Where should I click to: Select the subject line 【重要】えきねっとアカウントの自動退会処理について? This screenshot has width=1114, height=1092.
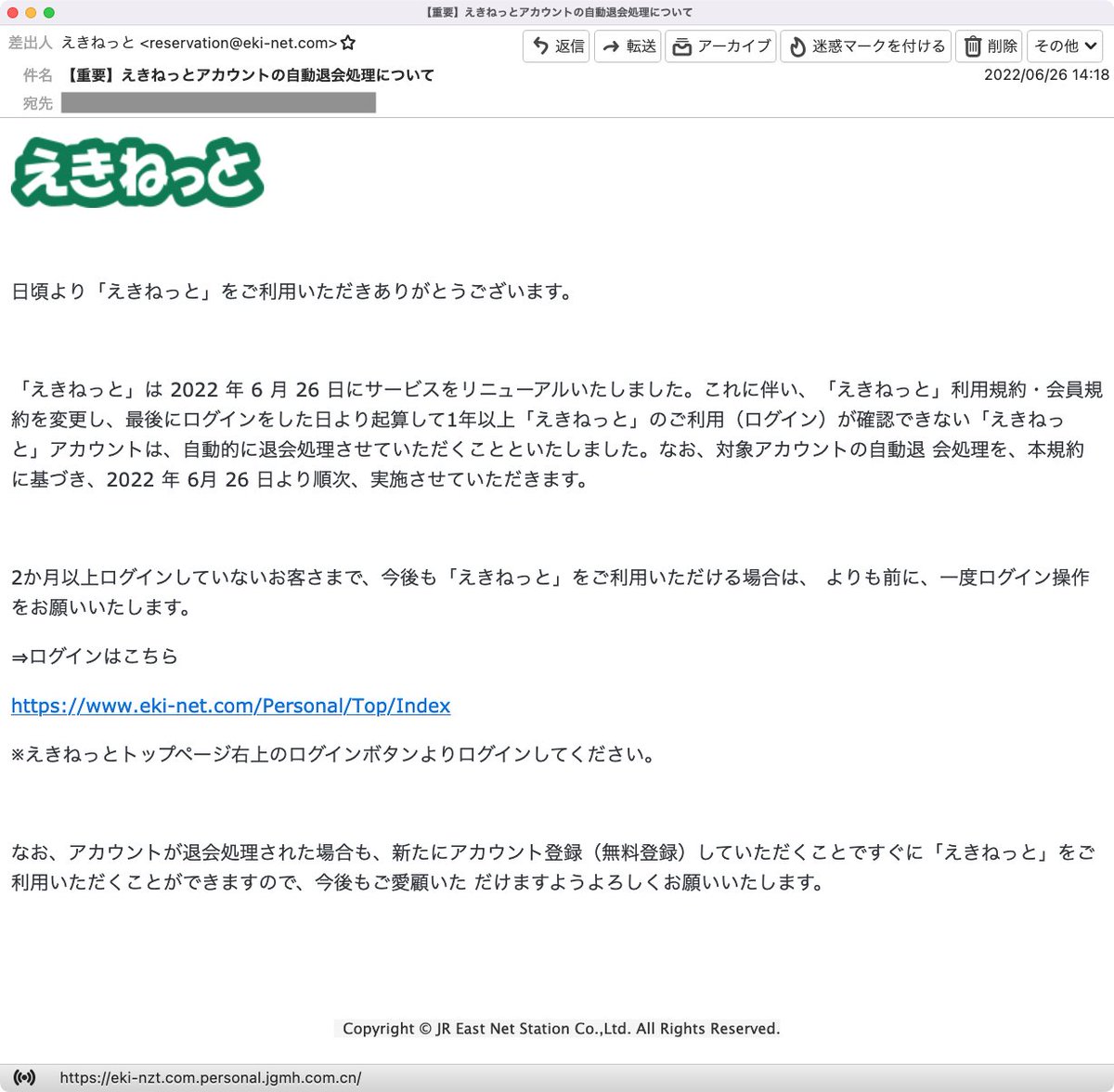[248, 75]
